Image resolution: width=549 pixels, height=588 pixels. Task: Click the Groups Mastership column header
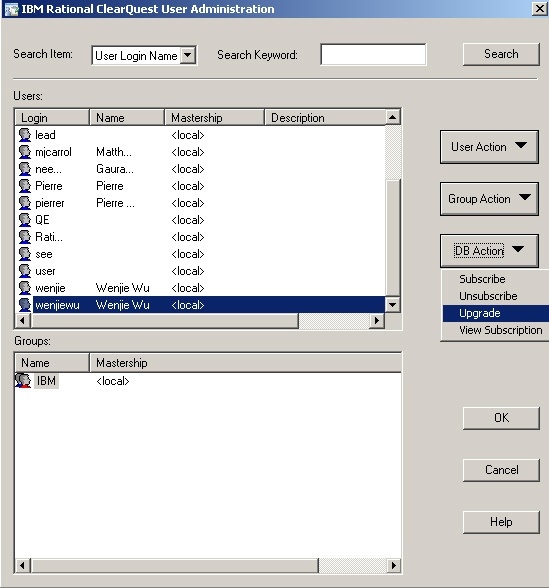tap(246, 363)
